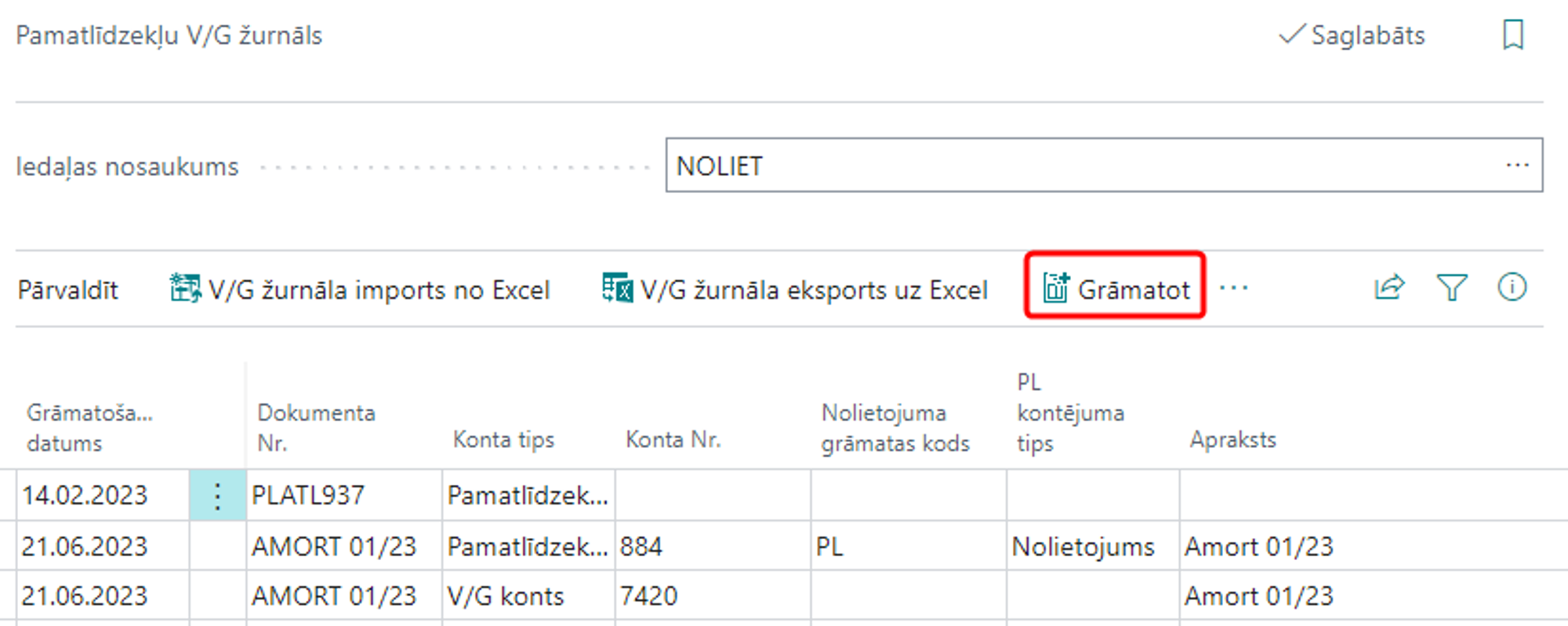
Task: Click the NOLIET batch name field
Action: point(1082,166)
